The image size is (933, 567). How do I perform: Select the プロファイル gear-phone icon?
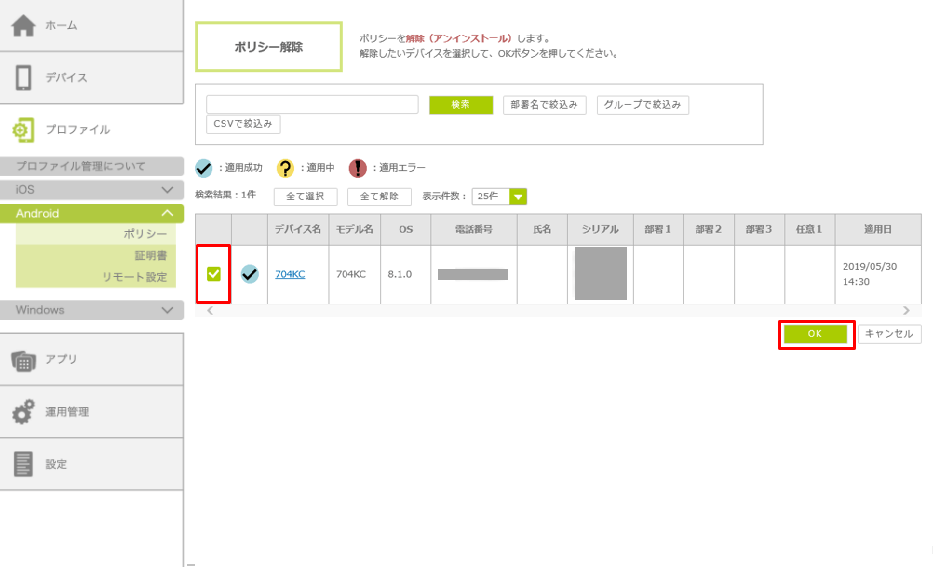[23, 130]
